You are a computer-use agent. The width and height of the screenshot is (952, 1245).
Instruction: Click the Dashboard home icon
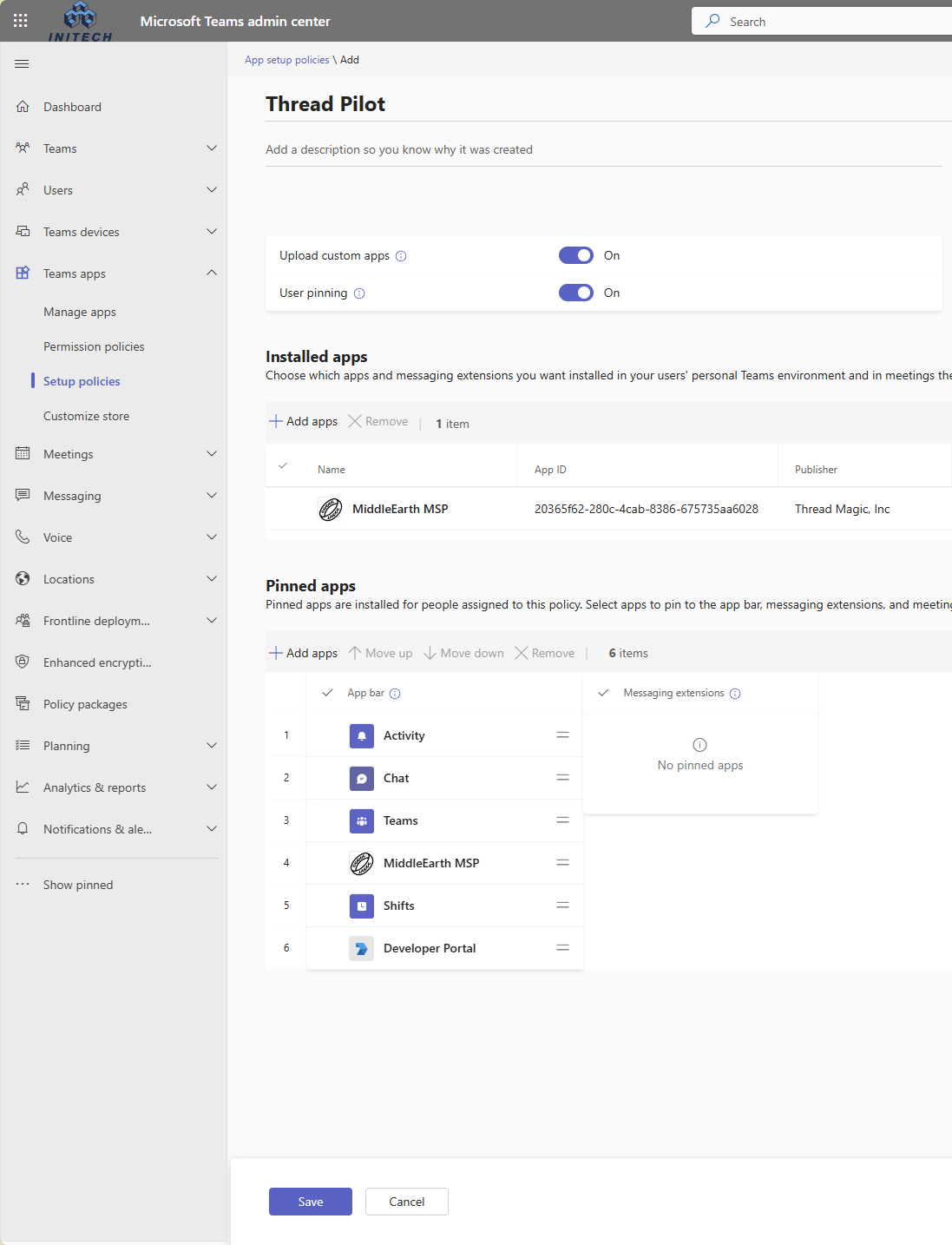(23, 107)
